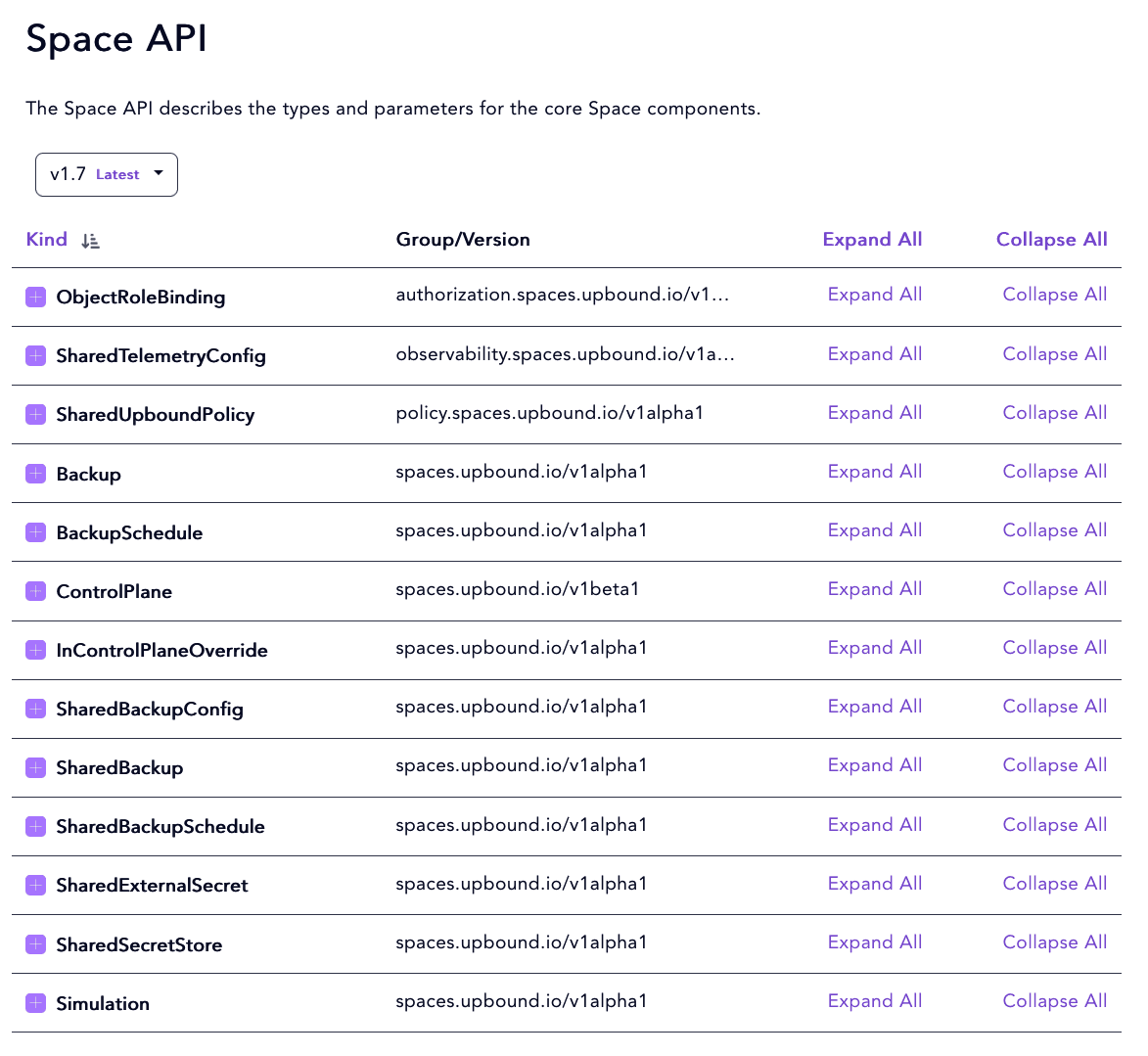
Task: Click Expand All for SharedBackup row
Action: 874,765
